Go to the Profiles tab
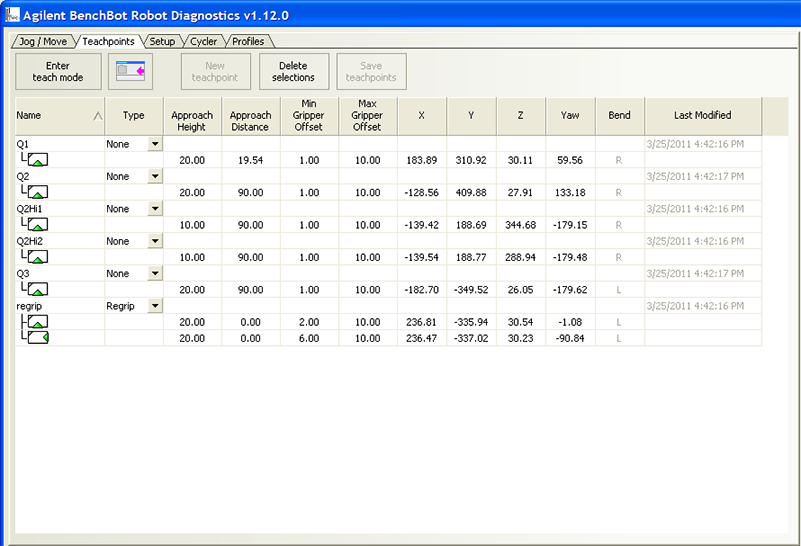The height and width of the screenshot is (546, 801). (x=248, y=41)
